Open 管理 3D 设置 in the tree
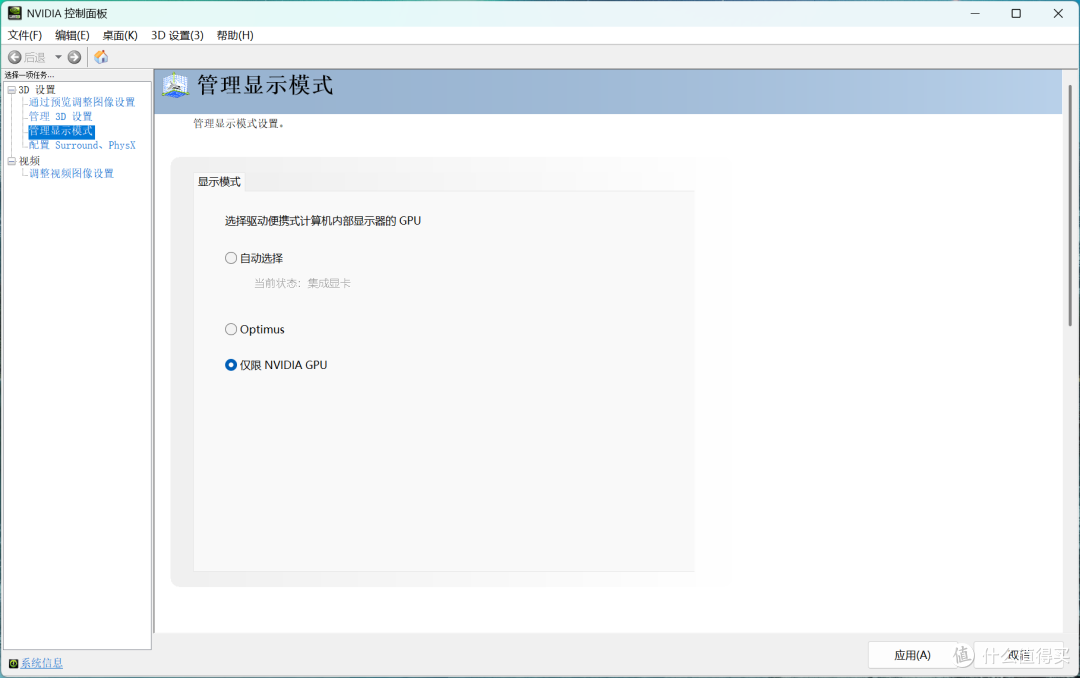Image resolution: width=1080 pixels, height=678 pixels. (61, 116)
